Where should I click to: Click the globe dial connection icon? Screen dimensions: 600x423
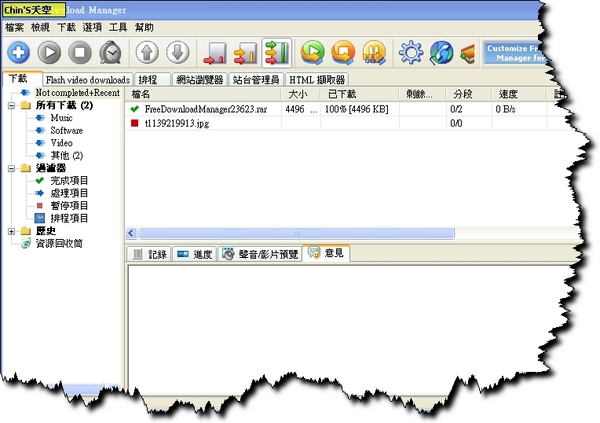[441, 52]
